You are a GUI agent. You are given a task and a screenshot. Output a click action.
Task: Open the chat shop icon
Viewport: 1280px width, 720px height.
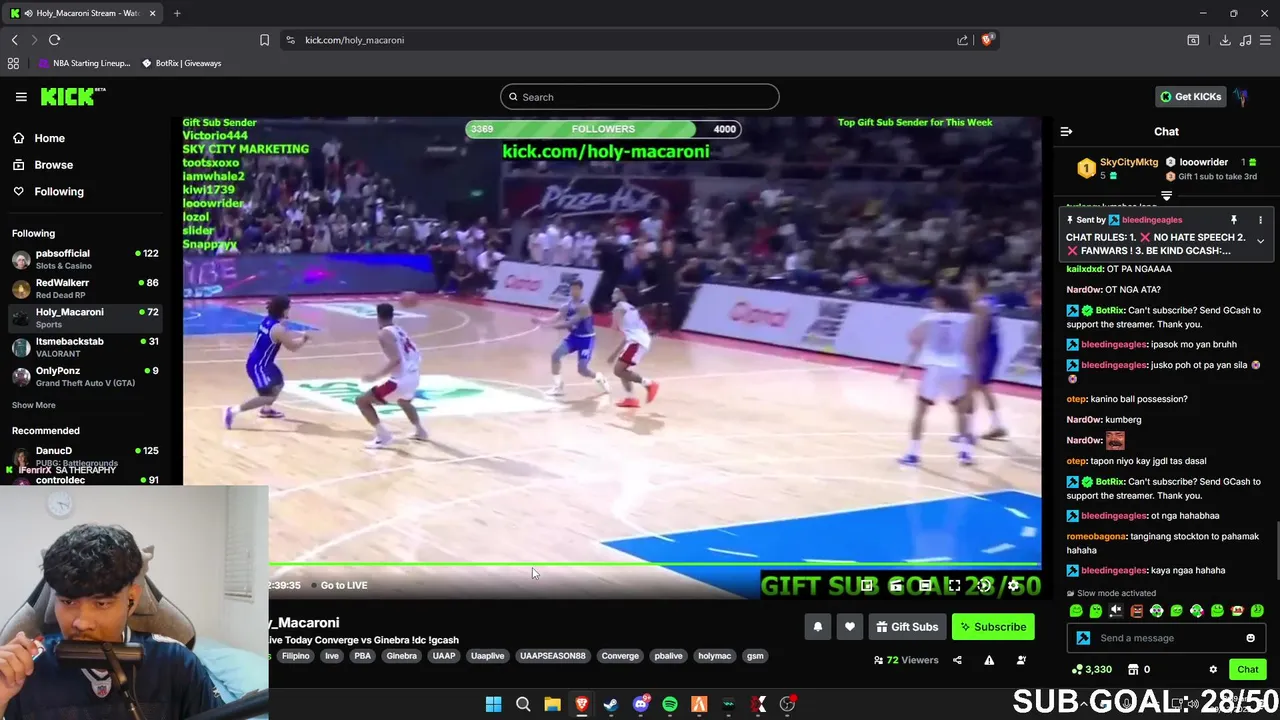1133,669
